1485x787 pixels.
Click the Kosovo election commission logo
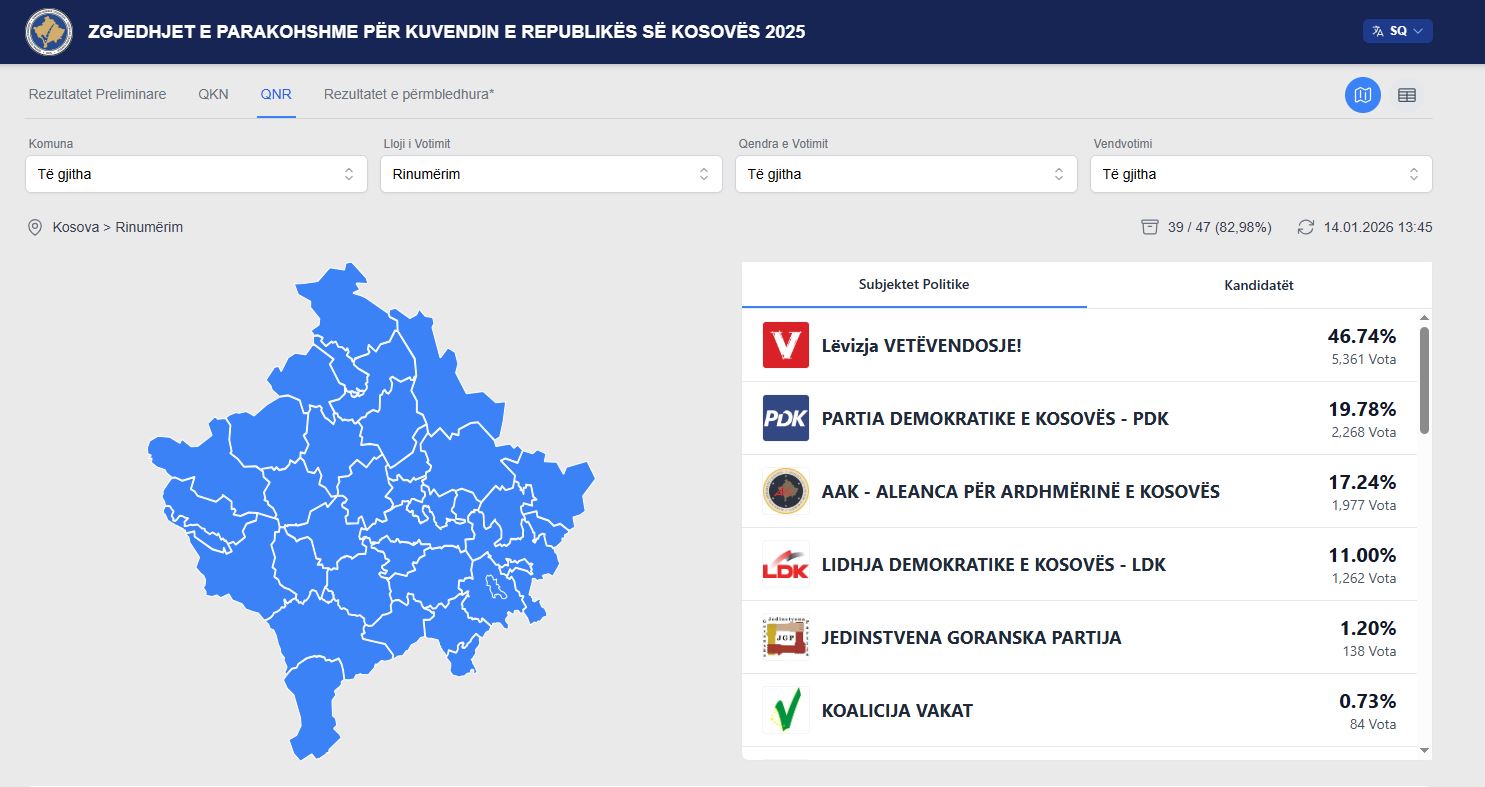(x=49, y=32)
